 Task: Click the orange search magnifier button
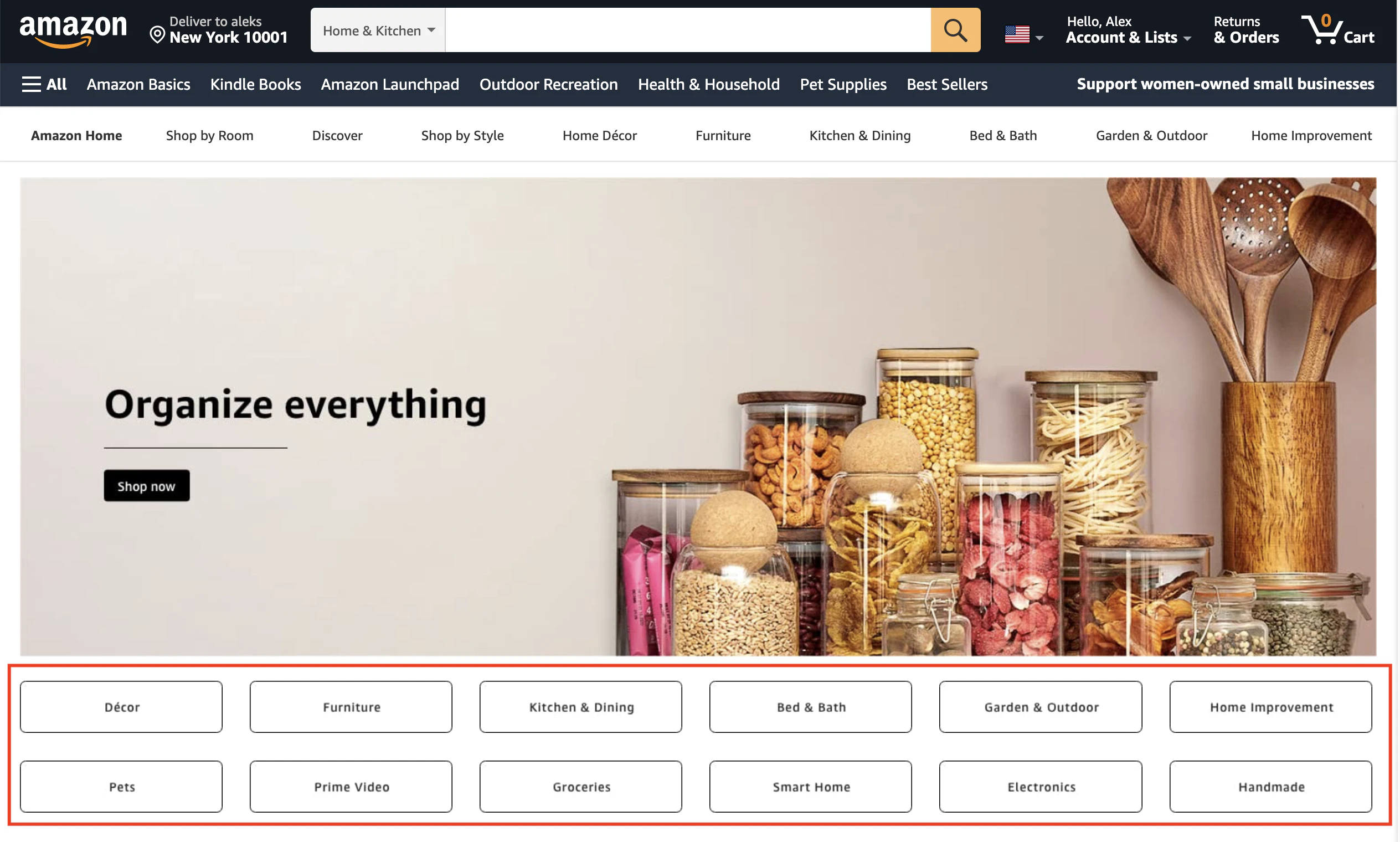tap(955, 30)
